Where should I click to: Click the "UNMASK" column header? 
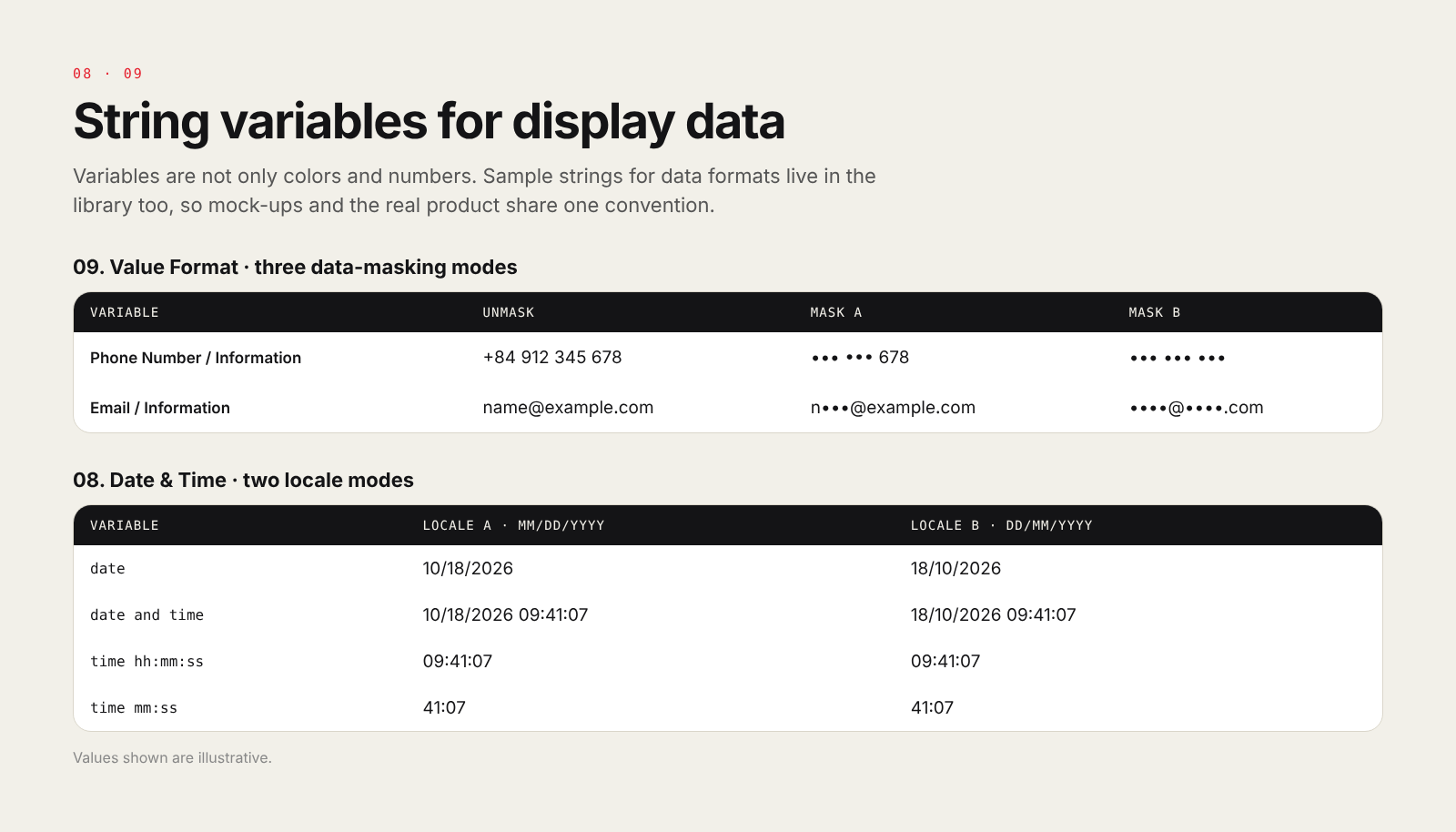[509, 312]
